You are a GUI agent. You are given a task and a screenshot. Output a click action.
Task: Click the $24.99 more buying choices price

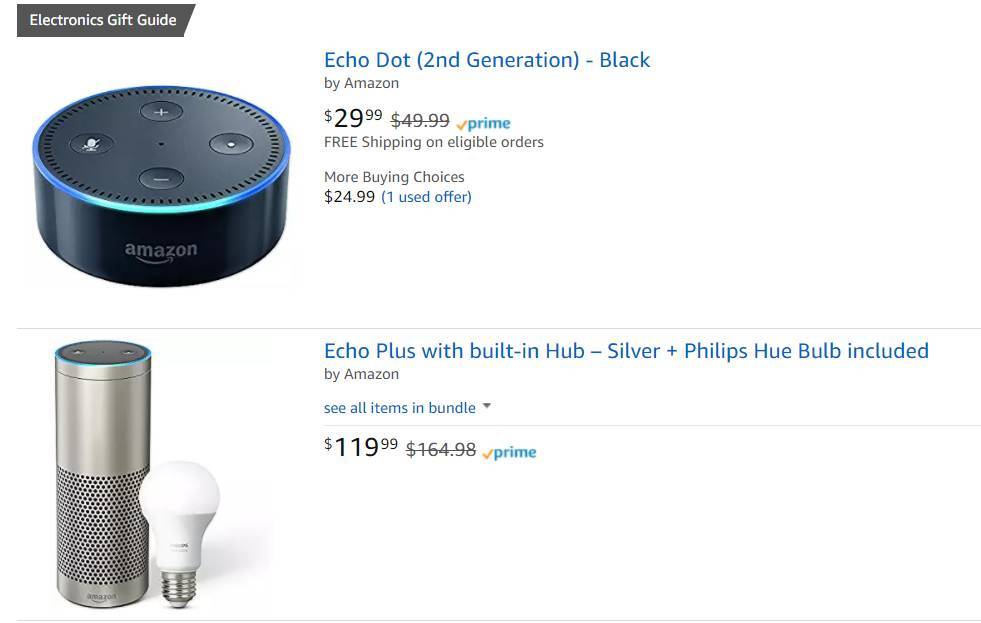349,197
